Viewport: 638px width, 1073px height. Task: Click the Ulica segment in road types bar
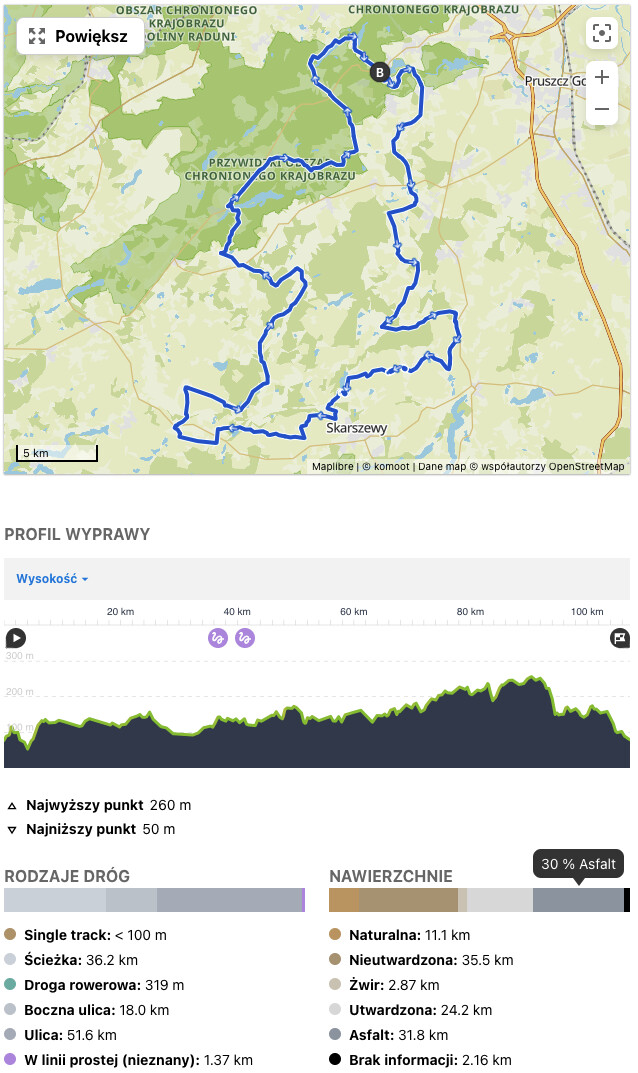click(x=229, y=900)
